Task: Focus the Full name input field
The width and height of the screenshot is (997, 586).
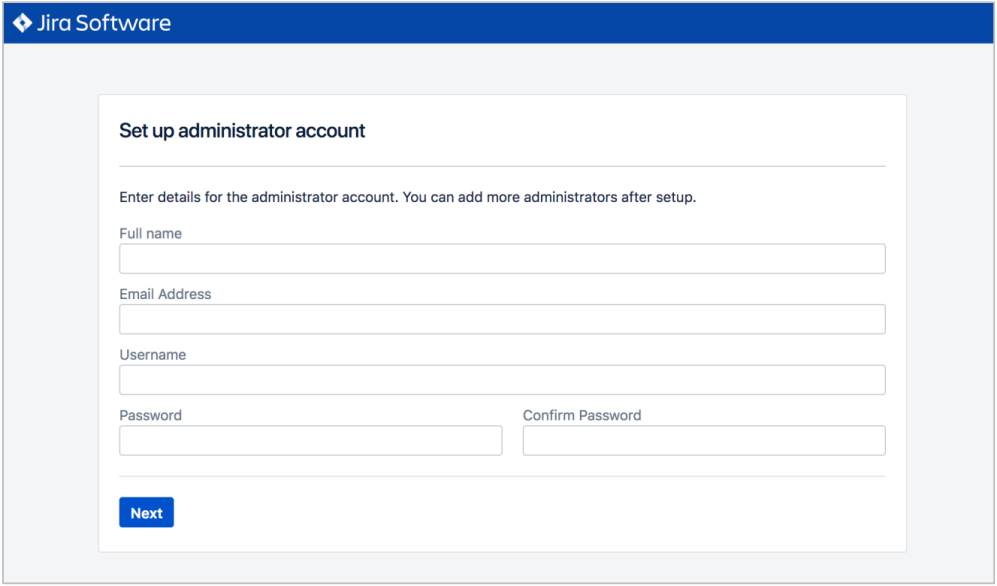Action: (502, 259)
